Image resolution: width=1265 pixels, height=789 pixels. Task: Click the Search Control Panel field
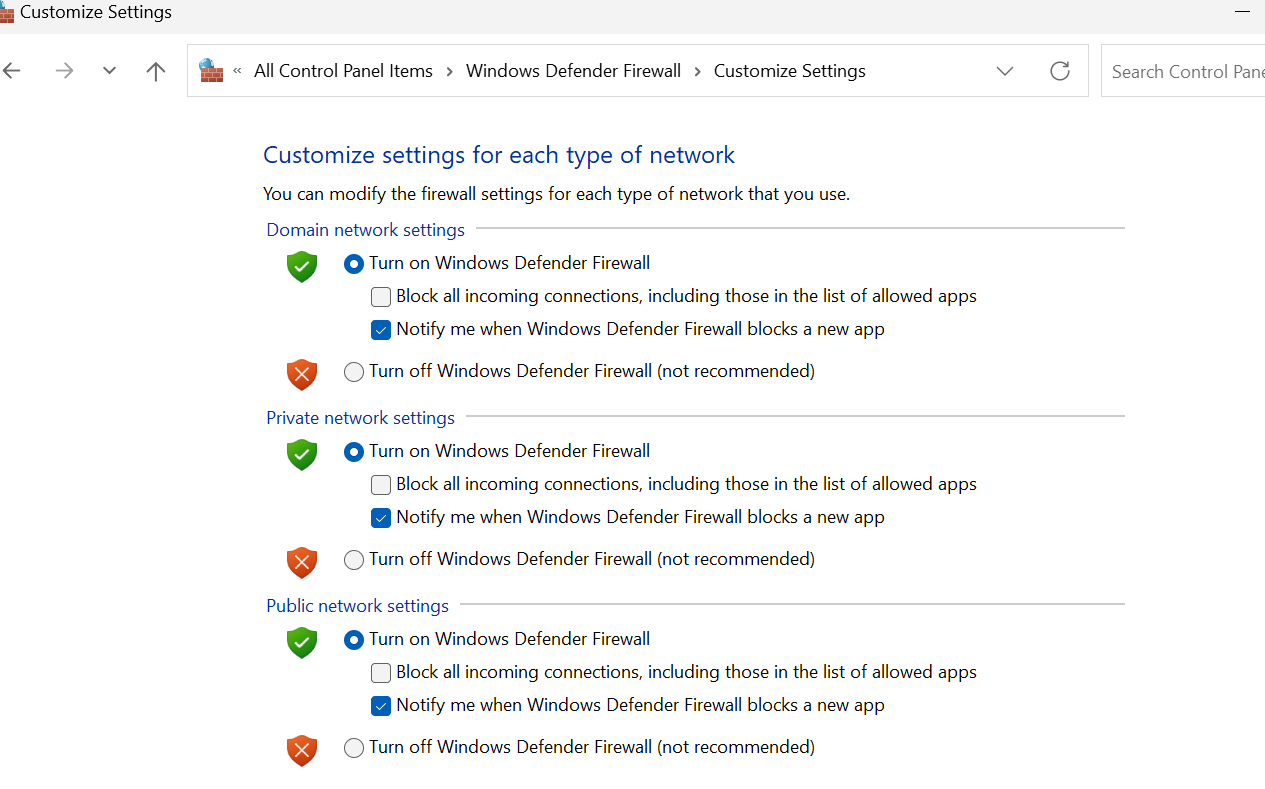click(1183, 71)
